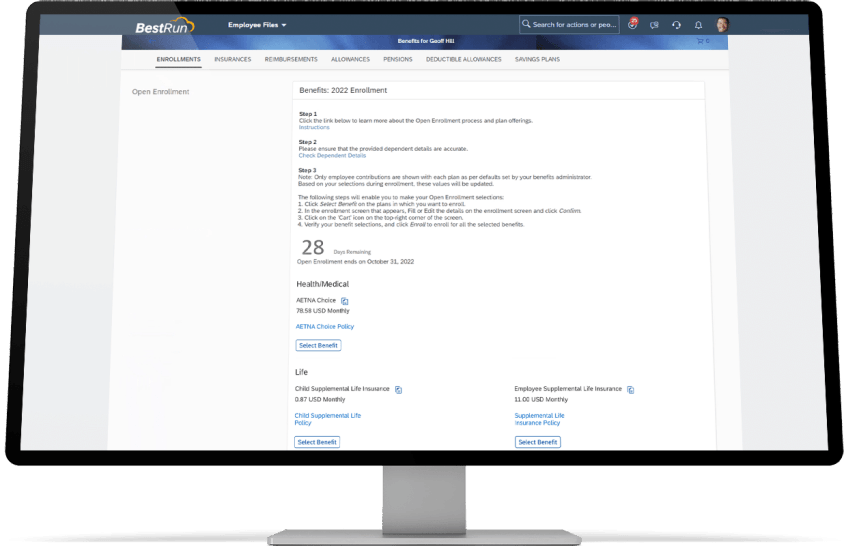Select Open Enrollment in the side panel

point(160,92)
